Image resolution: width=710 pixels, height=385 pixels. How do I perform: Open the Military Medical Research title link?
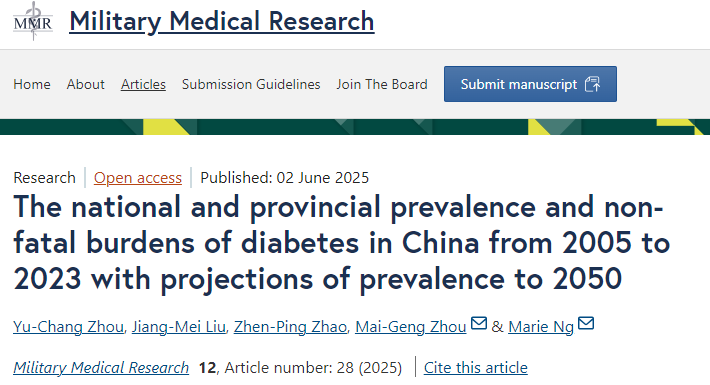click(x=222, y=21)
